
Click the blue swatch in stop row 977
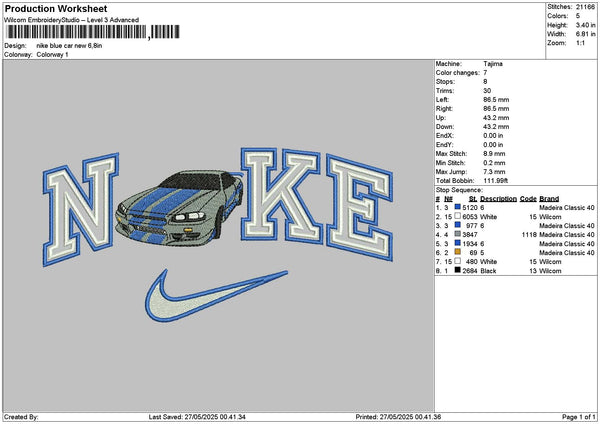pyautogui.click(x=457, y=225)
